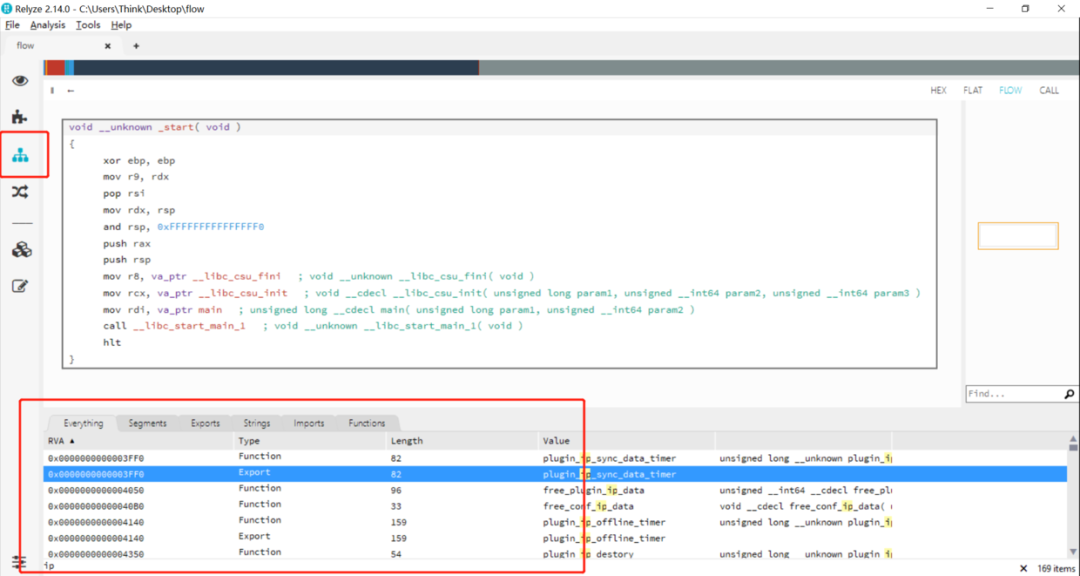Switch to the Imports tab
This screenshot has width=1080, height=576.
pos(308,423)
